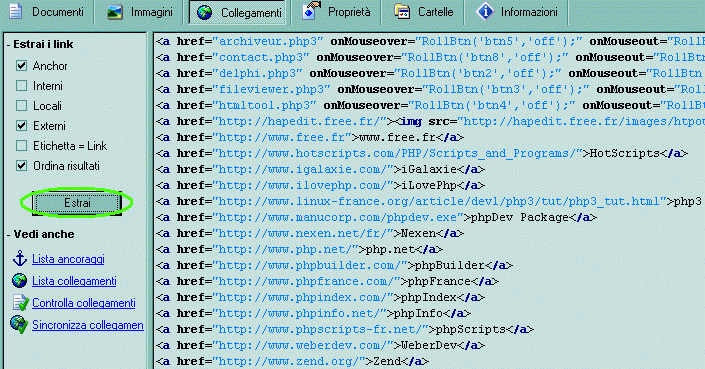The width and height of the screenshot is (705, 369).
Task: Click the globe icon beside Lista collegamenti
Action: (x=19, y=281)
